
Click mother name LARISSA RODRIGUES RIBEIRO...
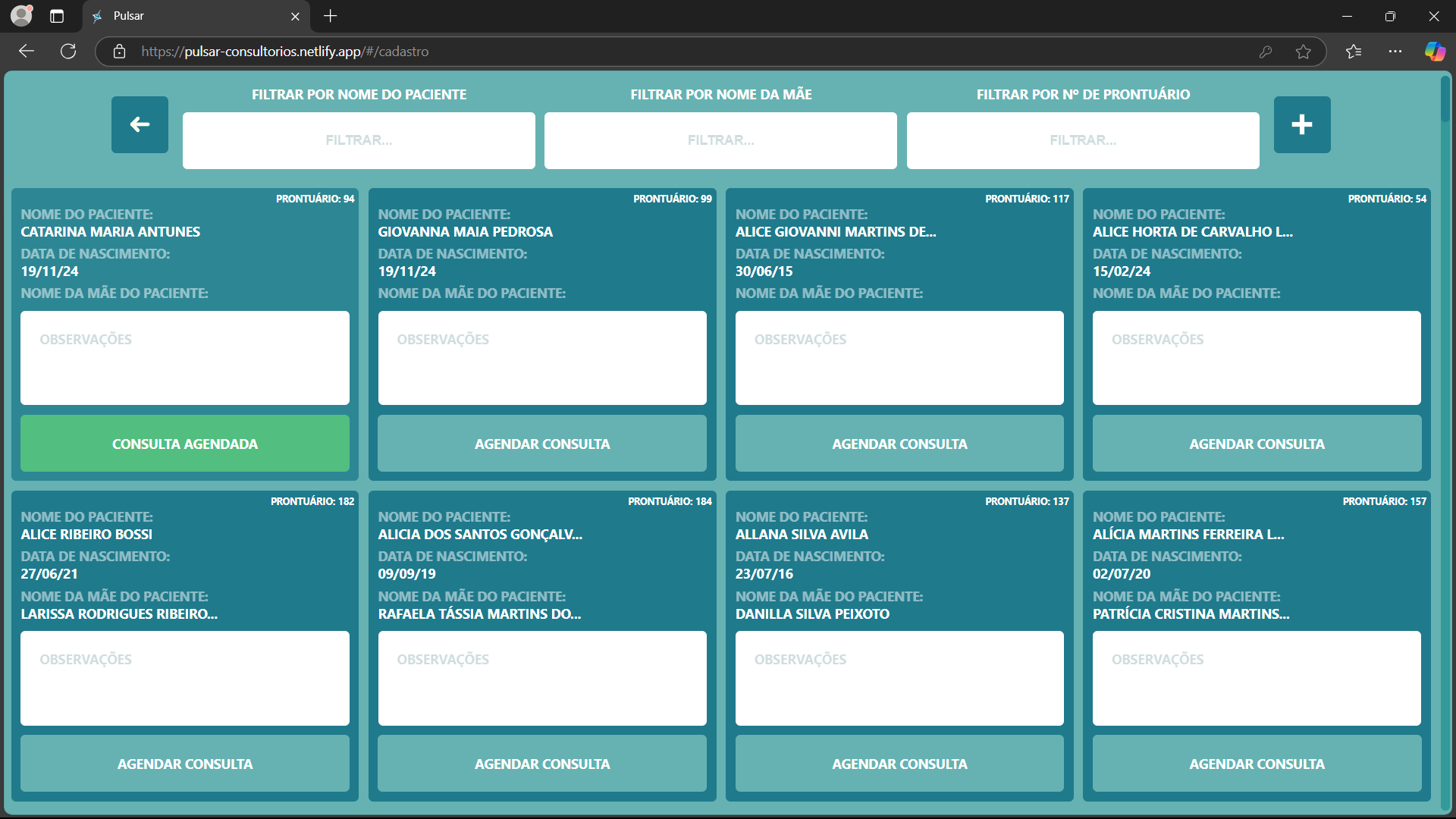[119, 614]
